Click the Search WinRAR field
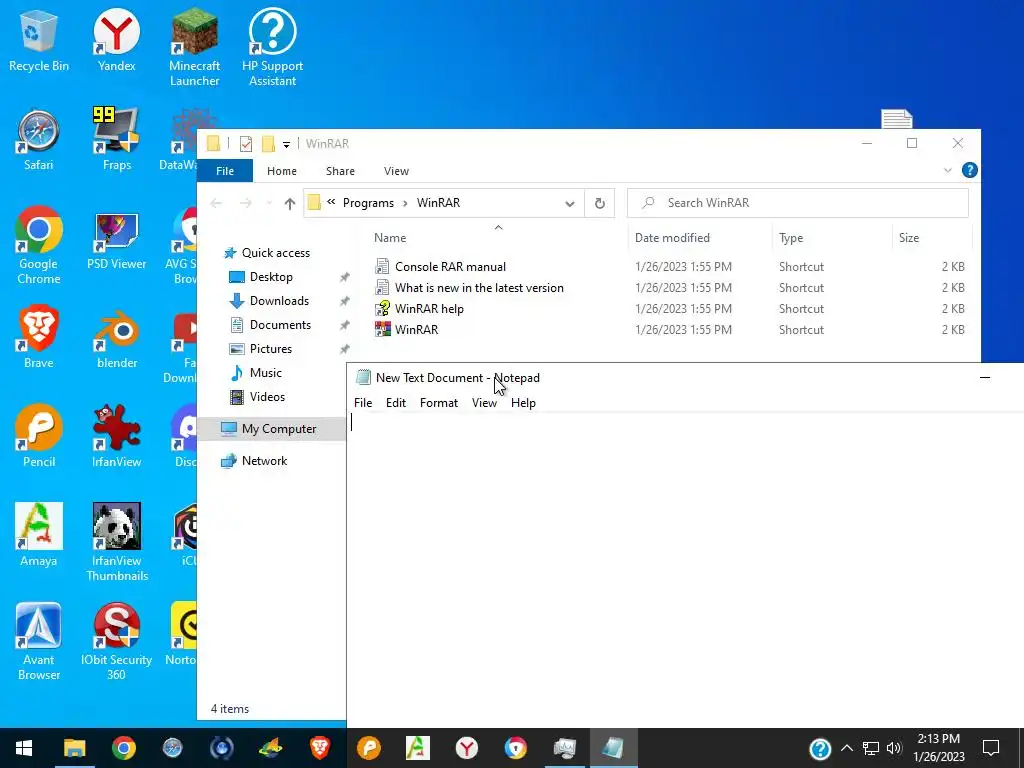The width and height of the screenshot is (1024, 768). [x=797, y=203]
